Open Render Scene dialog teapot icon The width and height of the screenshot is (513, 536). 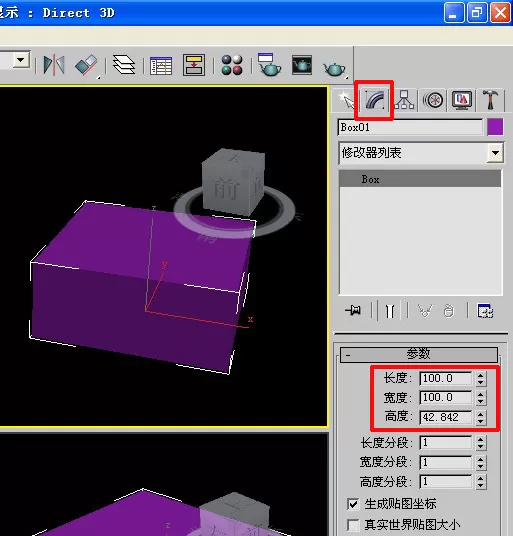tap(269, 65)
